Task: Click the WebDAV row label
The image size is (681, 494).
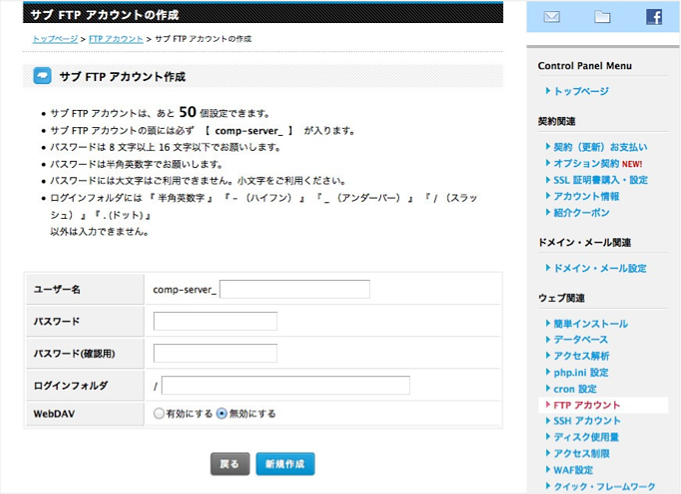Action: (54, 414)
